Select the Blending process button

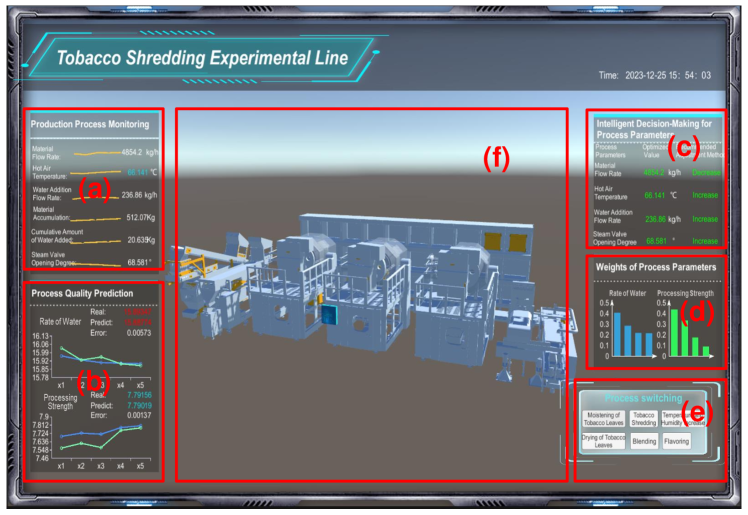click(644, 441)
